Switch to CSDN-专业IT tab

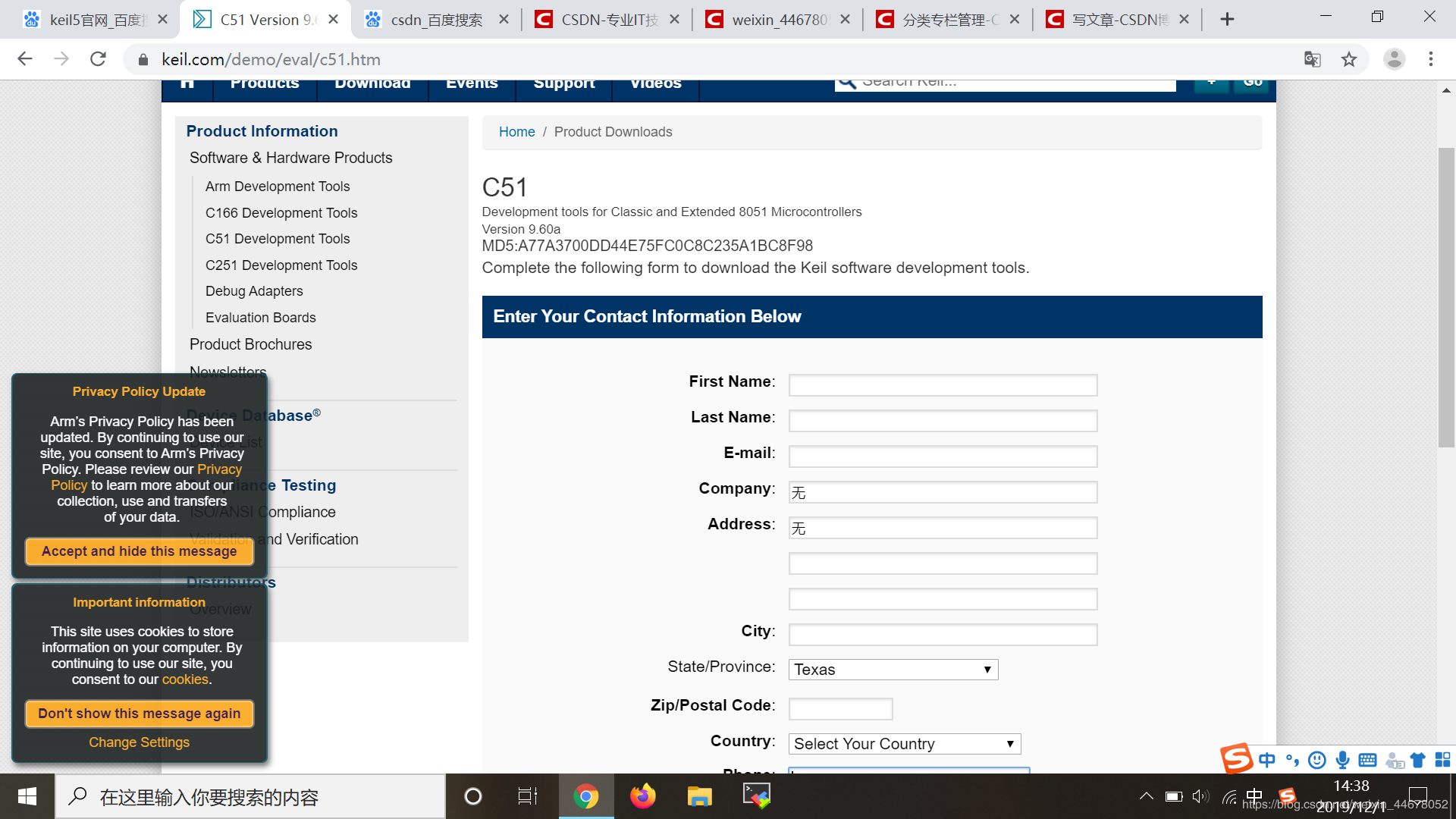pos(607,20)
